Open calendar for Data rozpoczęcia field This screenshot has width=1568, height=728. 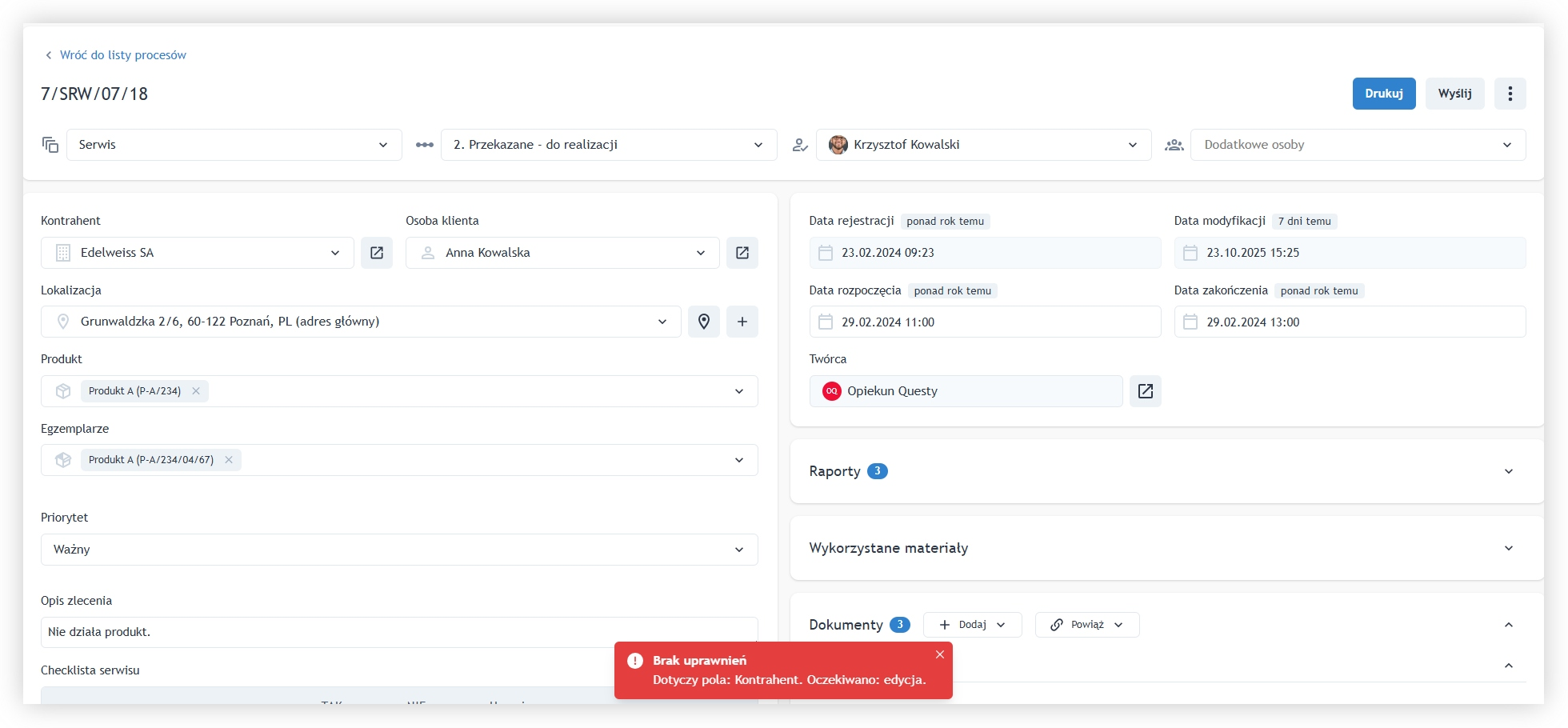click(x=826, y=322)
